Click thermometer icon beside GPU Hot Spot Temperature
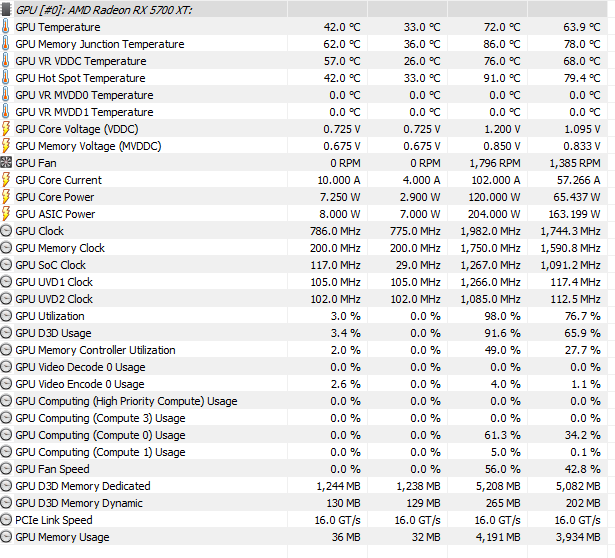Viewport: 615px width, 558px height. [5, 78]
